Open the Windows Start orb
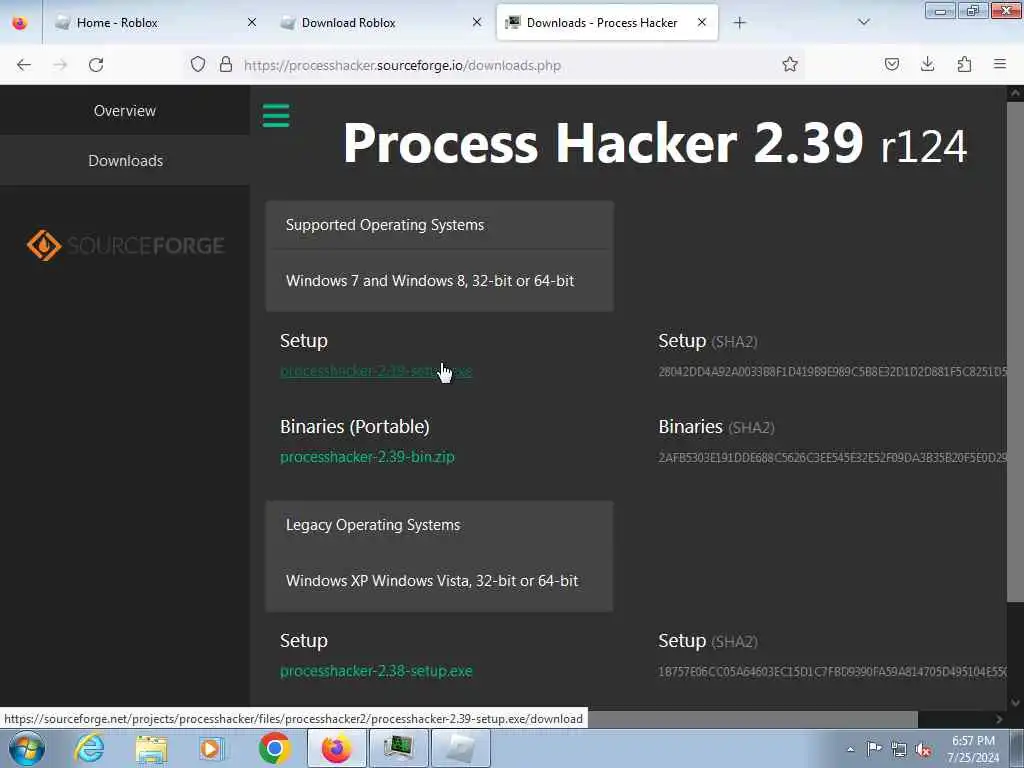 click(x=27, y=748)
